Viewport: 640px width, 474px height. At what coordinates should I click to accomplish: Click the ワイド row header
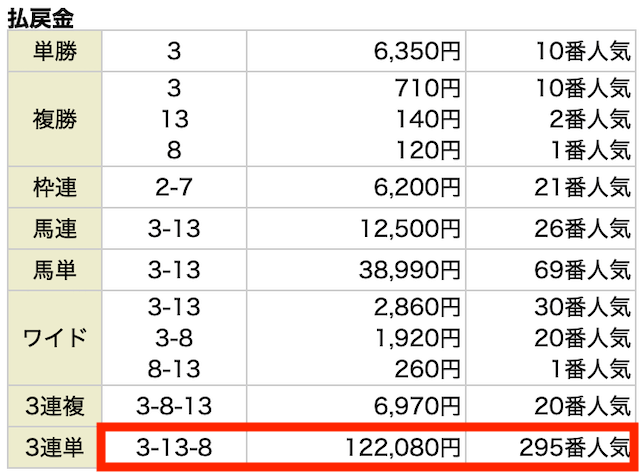click(x=55, y=336)
